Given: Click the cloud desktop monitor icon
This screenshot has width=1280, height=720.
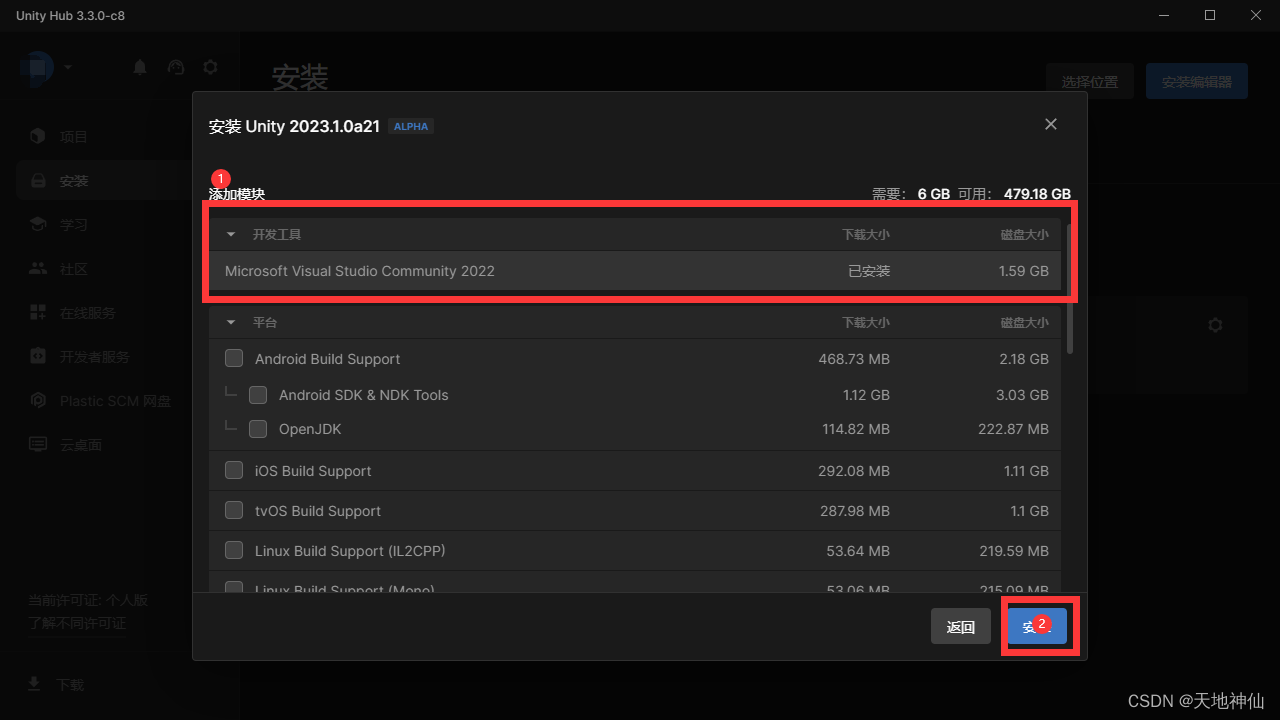Looking at the screenshot, I should point(38,445).
